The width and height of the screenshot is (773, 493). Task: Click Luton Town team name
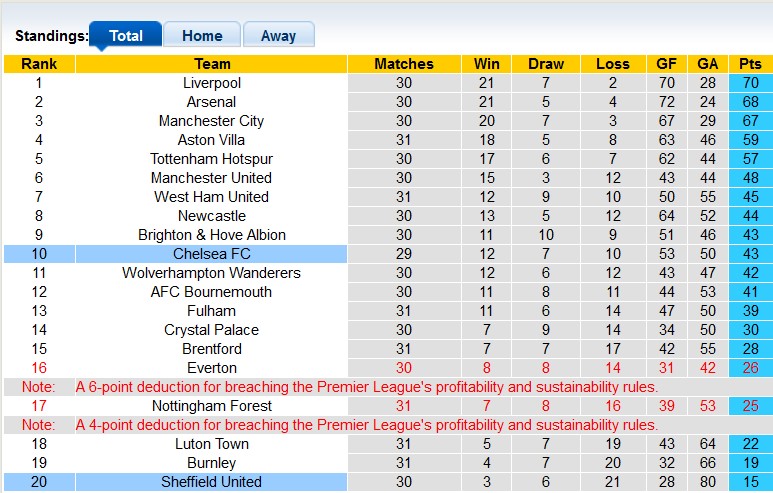pyautogui.click(x=212, y=444)
